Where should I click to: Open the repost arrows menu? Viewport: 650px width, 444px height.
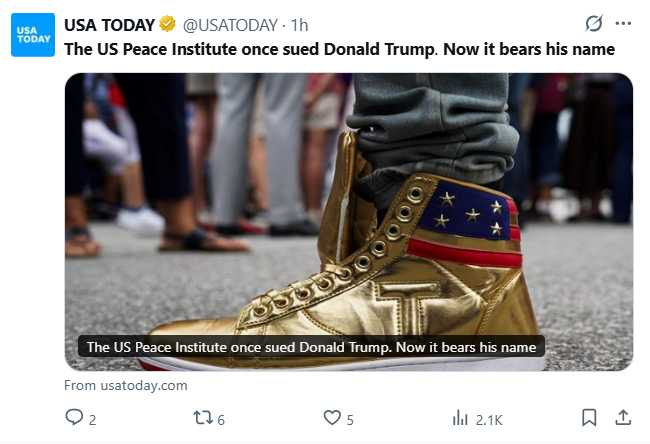click(203, 418)
